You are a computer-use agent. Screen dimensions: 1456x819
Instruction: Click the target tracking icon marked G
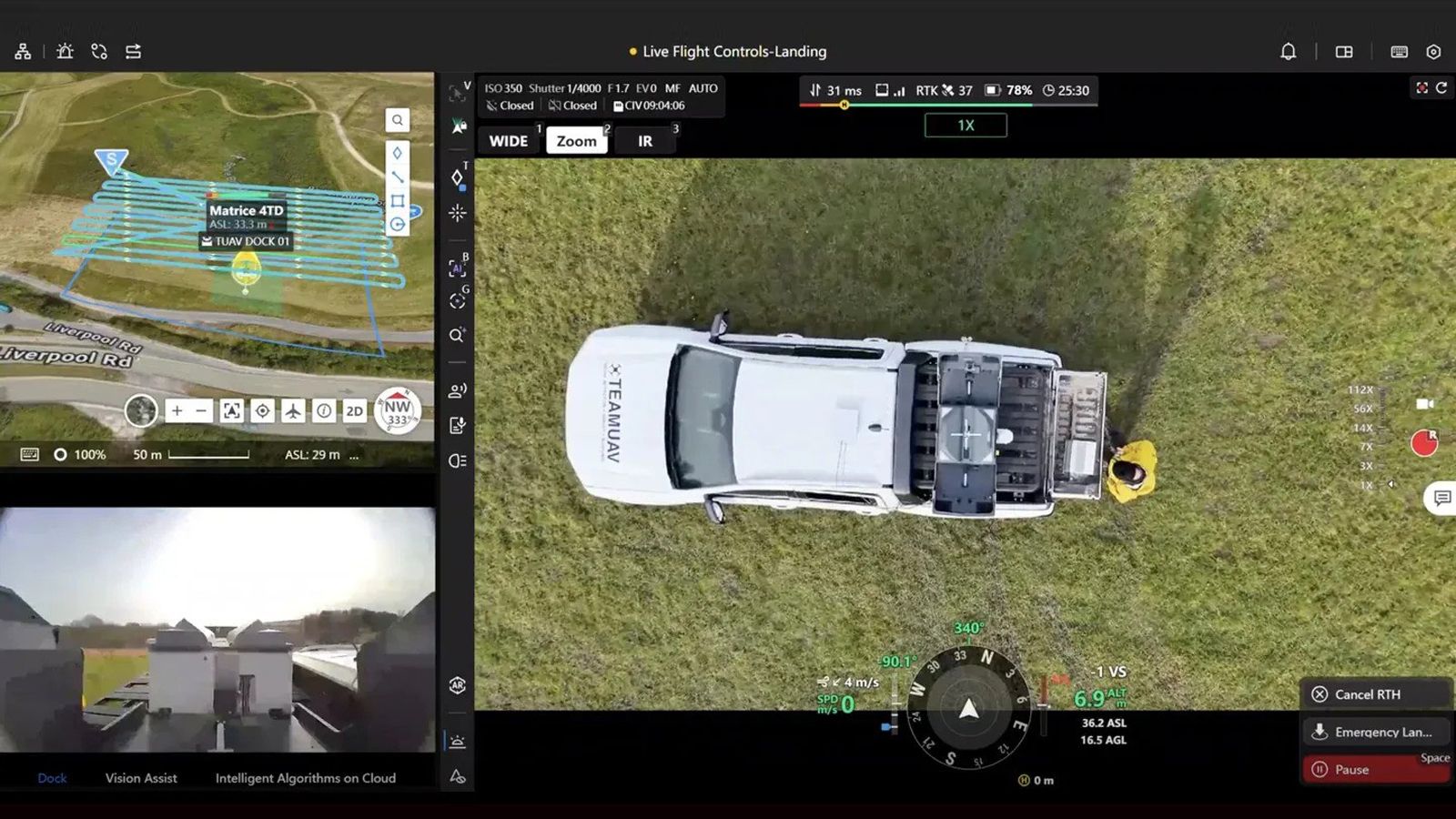click(x=458, y=299)
